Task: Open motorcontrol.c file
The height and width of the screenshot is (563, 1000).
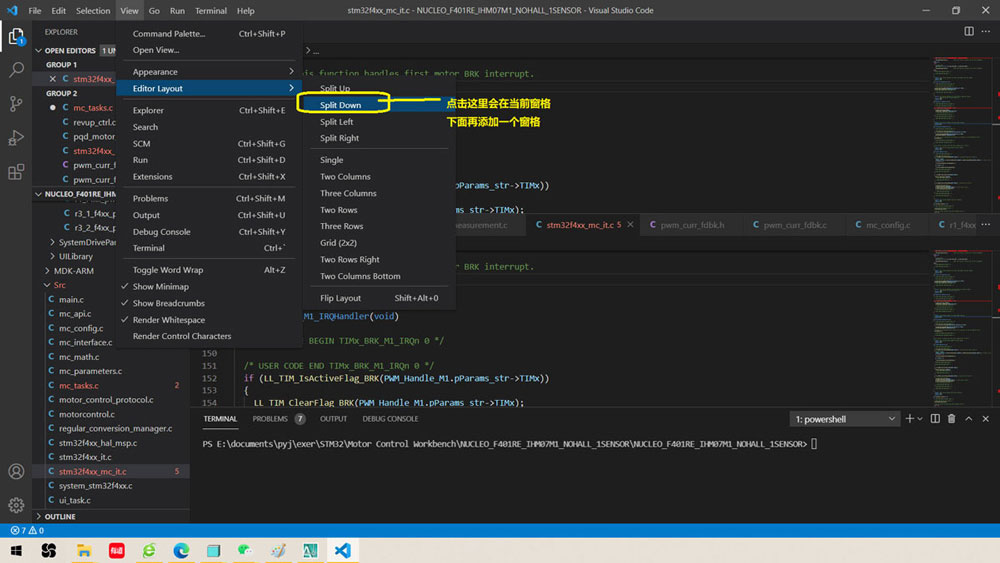Action: tap(87, 414)
